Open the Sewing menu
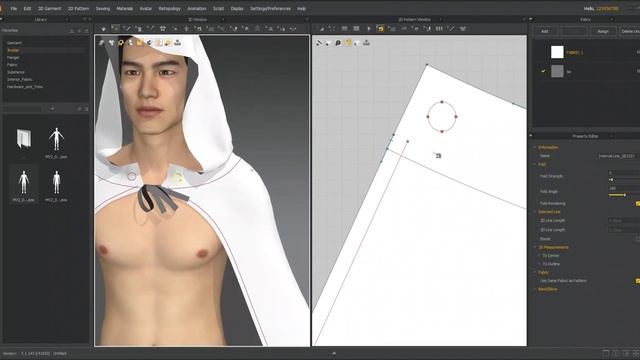Screen dimensions: 640x360 point(103,9)
